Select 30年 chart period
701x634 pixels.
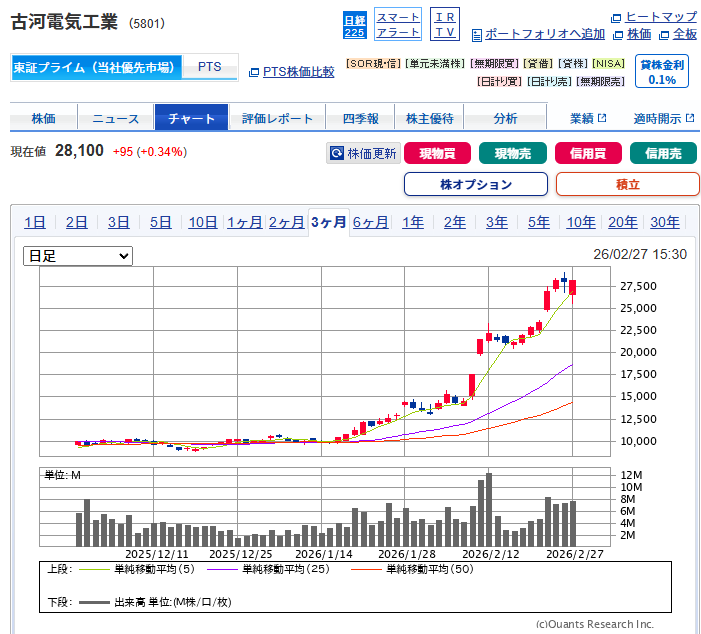point(665,222)
